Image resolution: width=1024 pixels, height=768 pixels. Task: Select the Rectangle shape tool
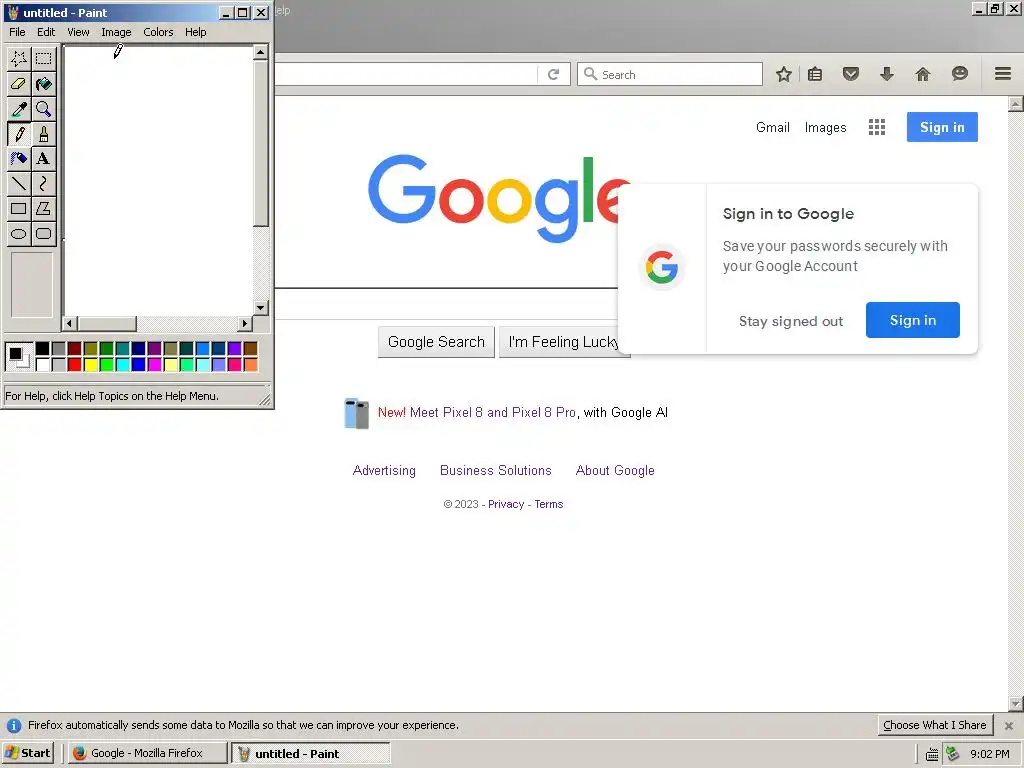(19, 209)
